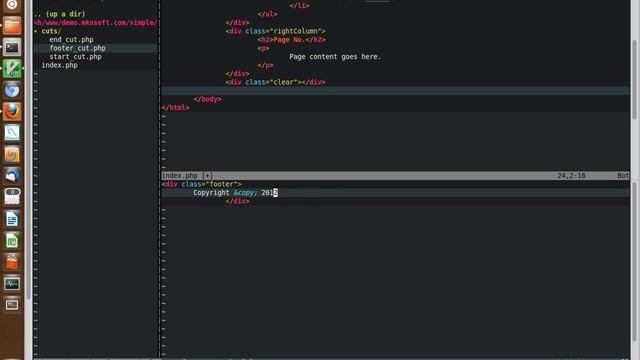Click the closing </ul> tag

pos(267,14)
